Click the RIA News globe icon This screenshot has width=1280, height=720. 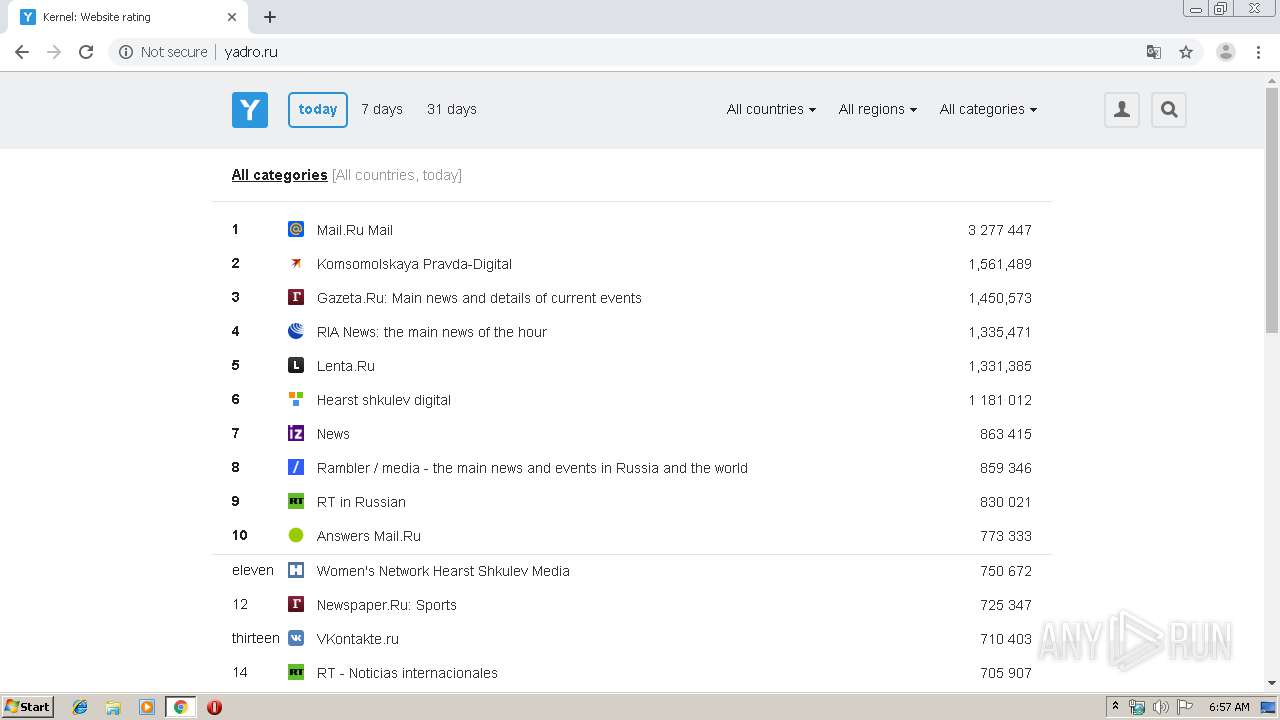(x=296, y=331)
